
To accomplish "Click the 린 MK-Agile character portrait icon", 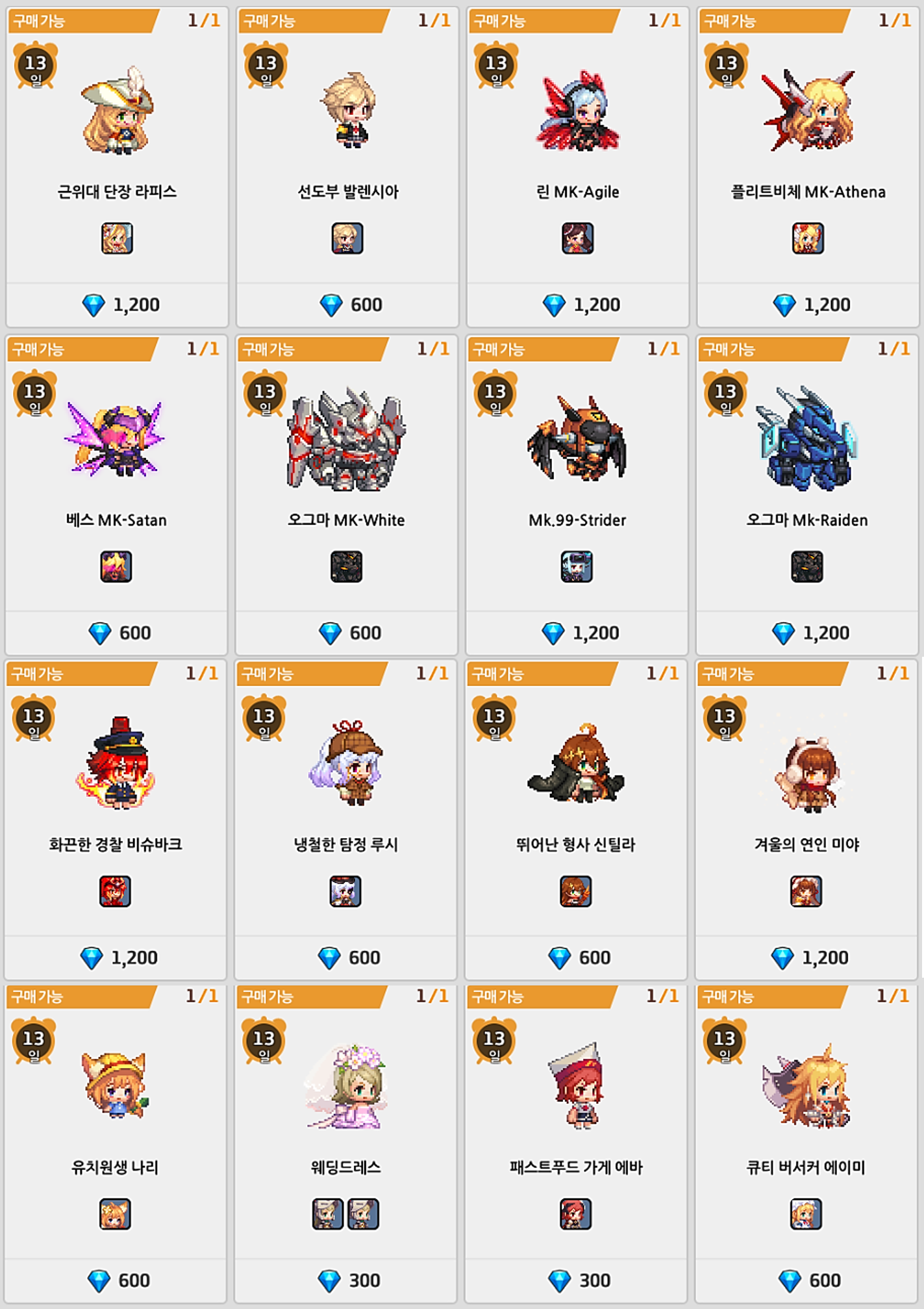I will pos(577,238).
